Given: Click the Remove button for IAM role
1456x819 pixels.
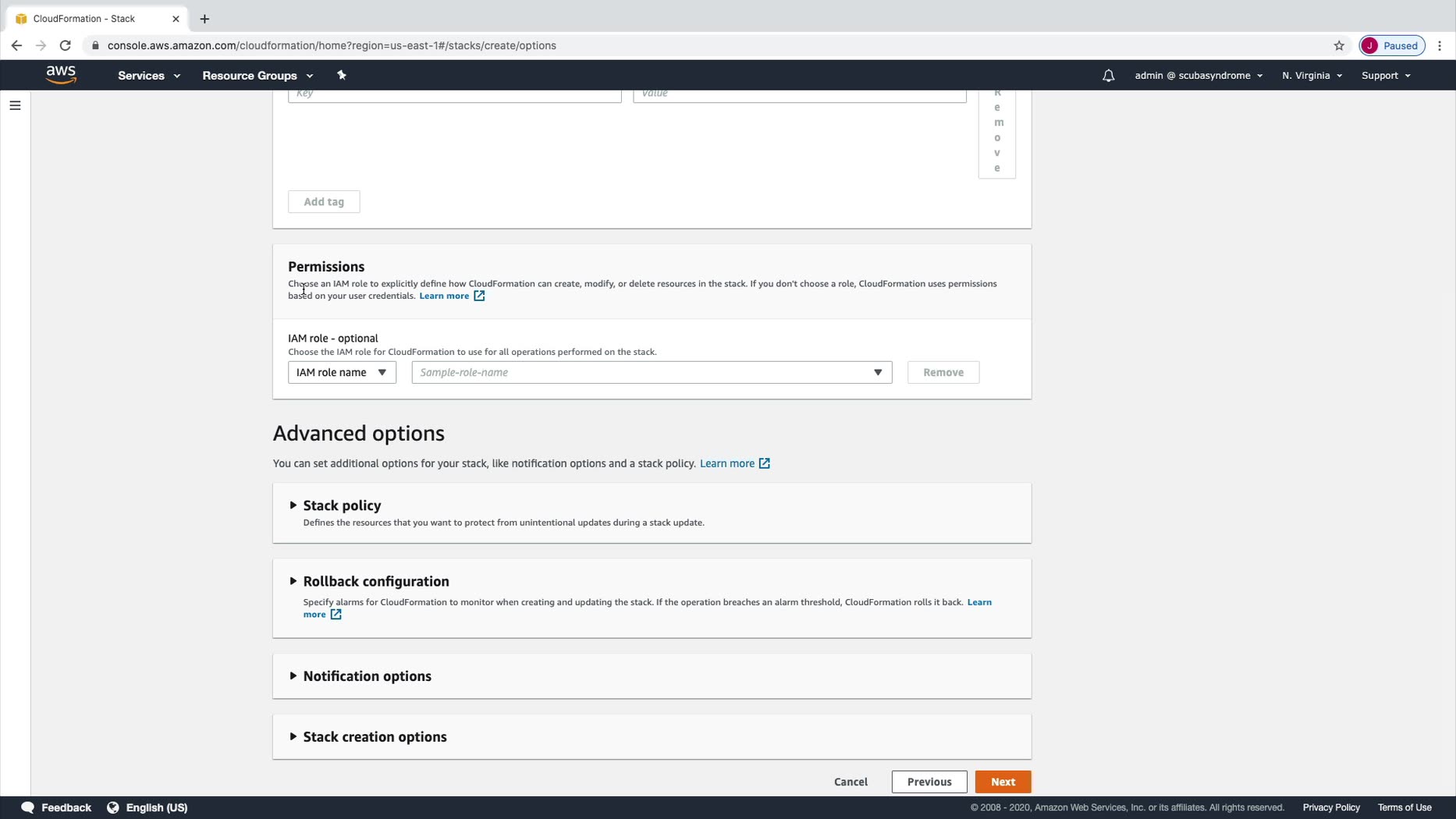Looking at the screenshot, I should 943,372.
